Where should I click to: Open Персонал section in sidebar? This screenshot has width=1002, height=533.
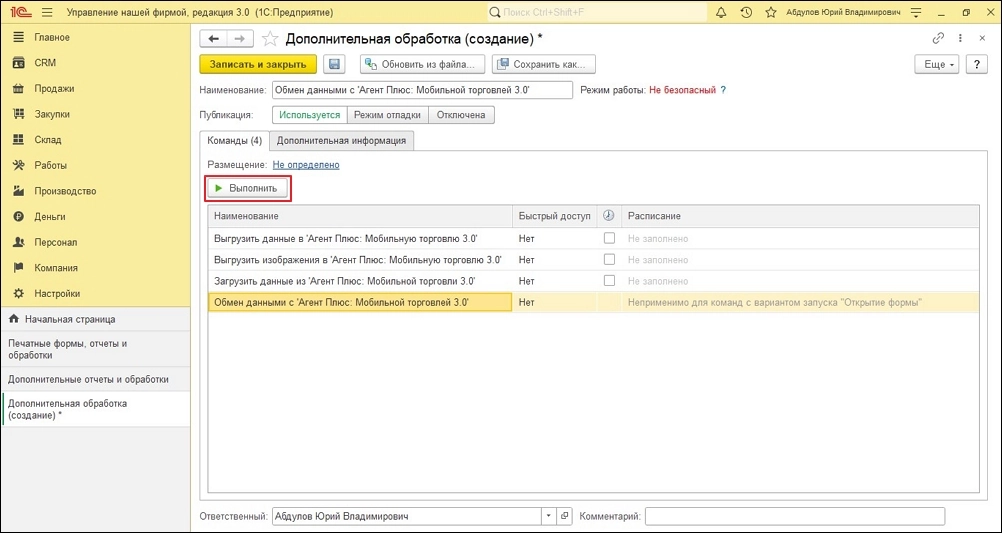coord(95,242)
